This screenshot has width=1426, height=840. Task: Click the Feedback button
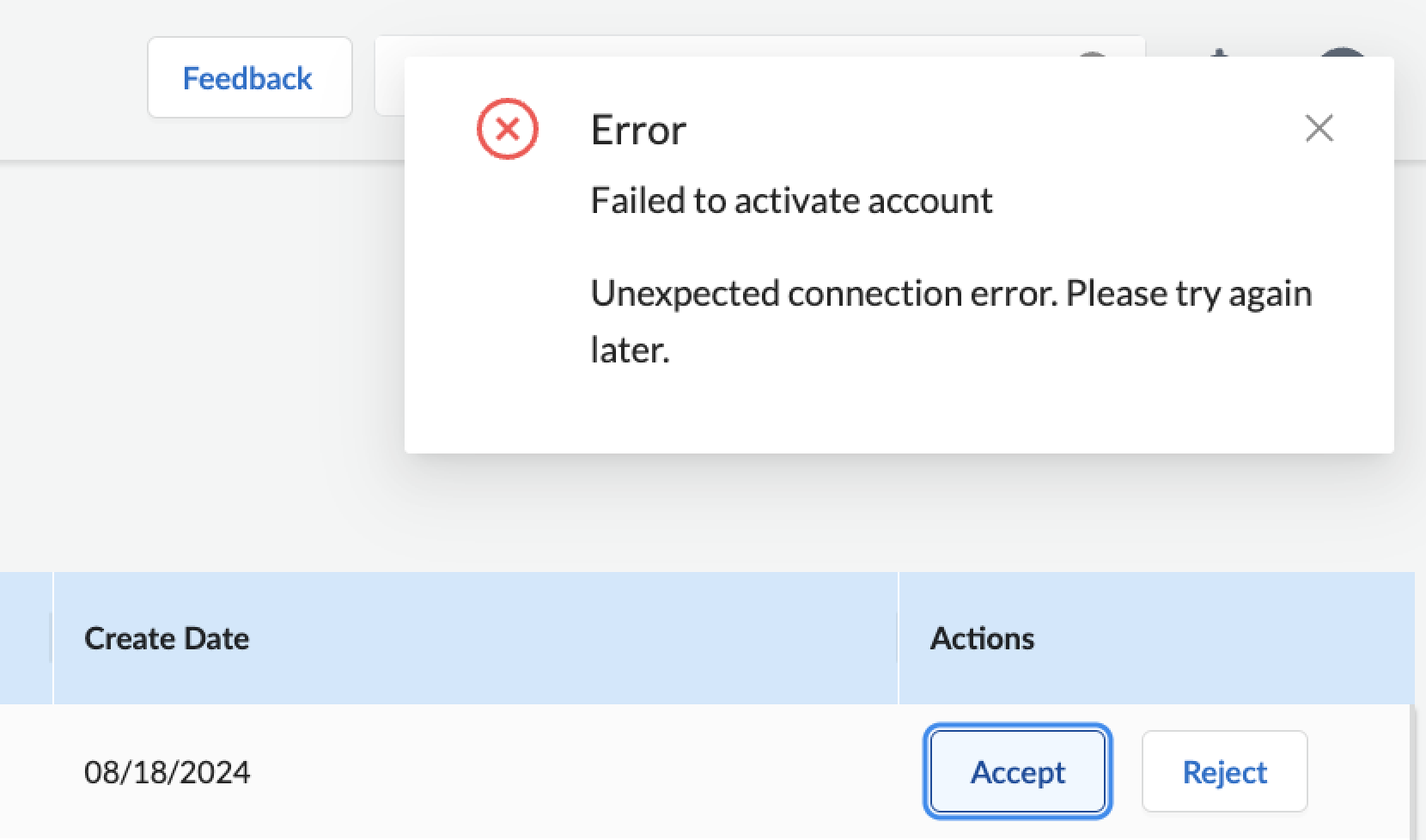click(x=249, y=78)
